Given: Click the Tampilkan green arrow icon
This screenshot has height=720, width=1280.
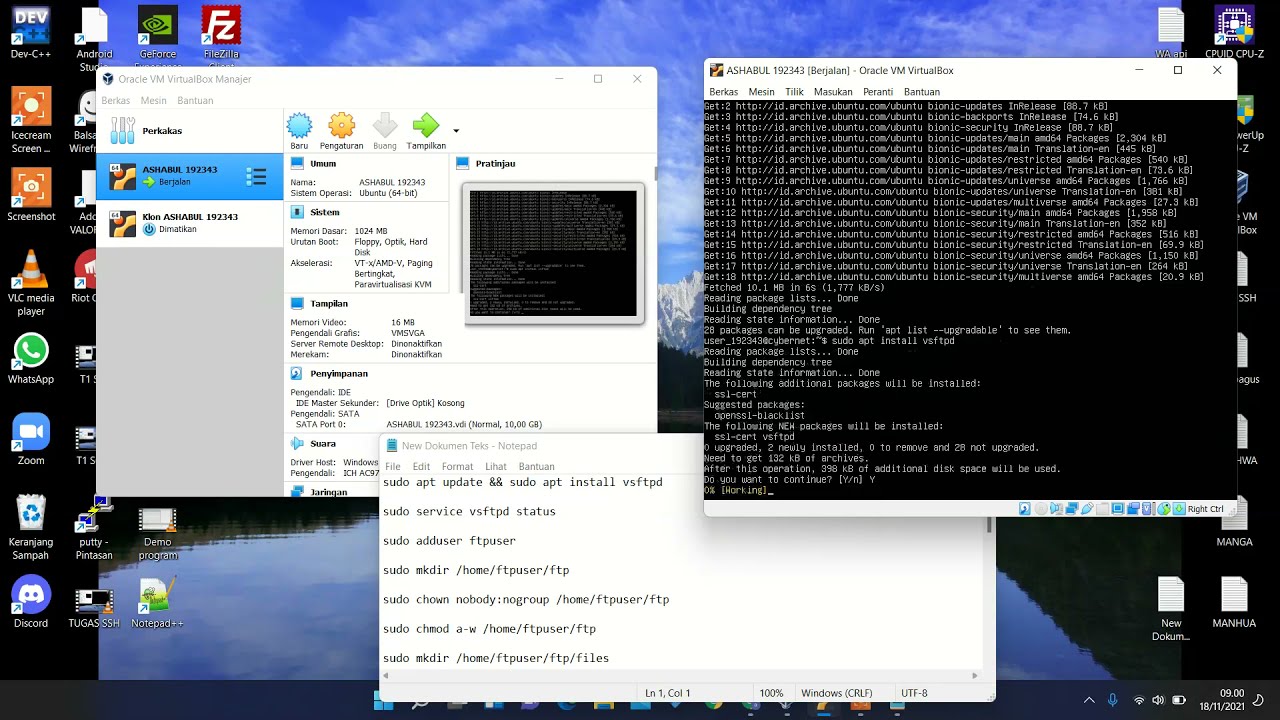Looking at the screenshot, I should [426, 126].
